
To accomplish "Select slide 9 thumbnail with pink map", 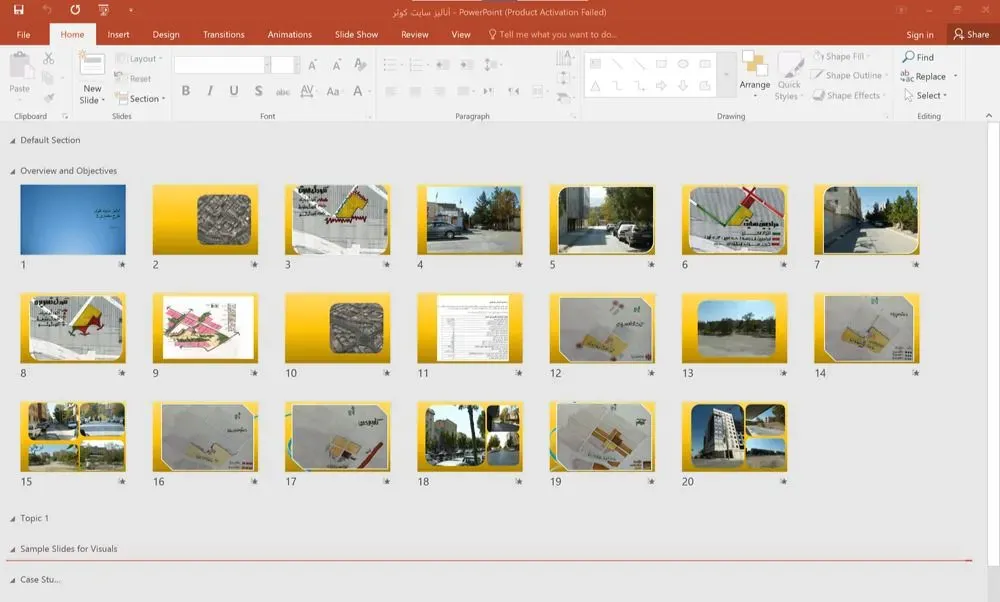I will click(x=205, y=328).
